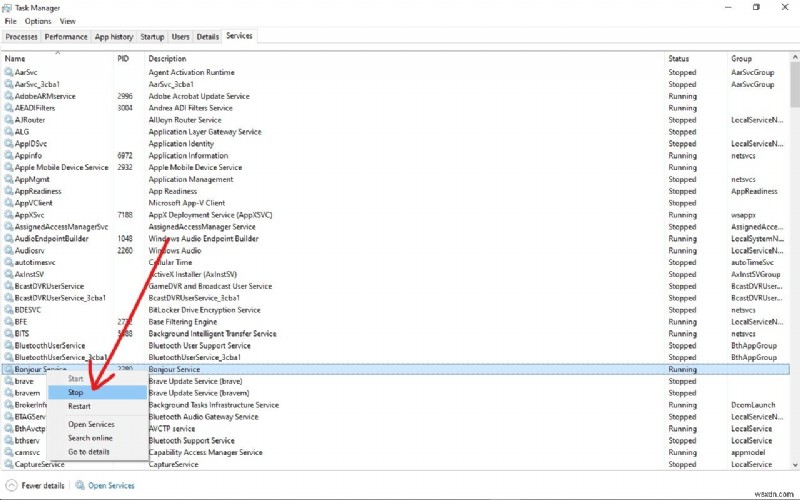
Task: Click the Bonjour Service row icon
Action: click(9, 369)
